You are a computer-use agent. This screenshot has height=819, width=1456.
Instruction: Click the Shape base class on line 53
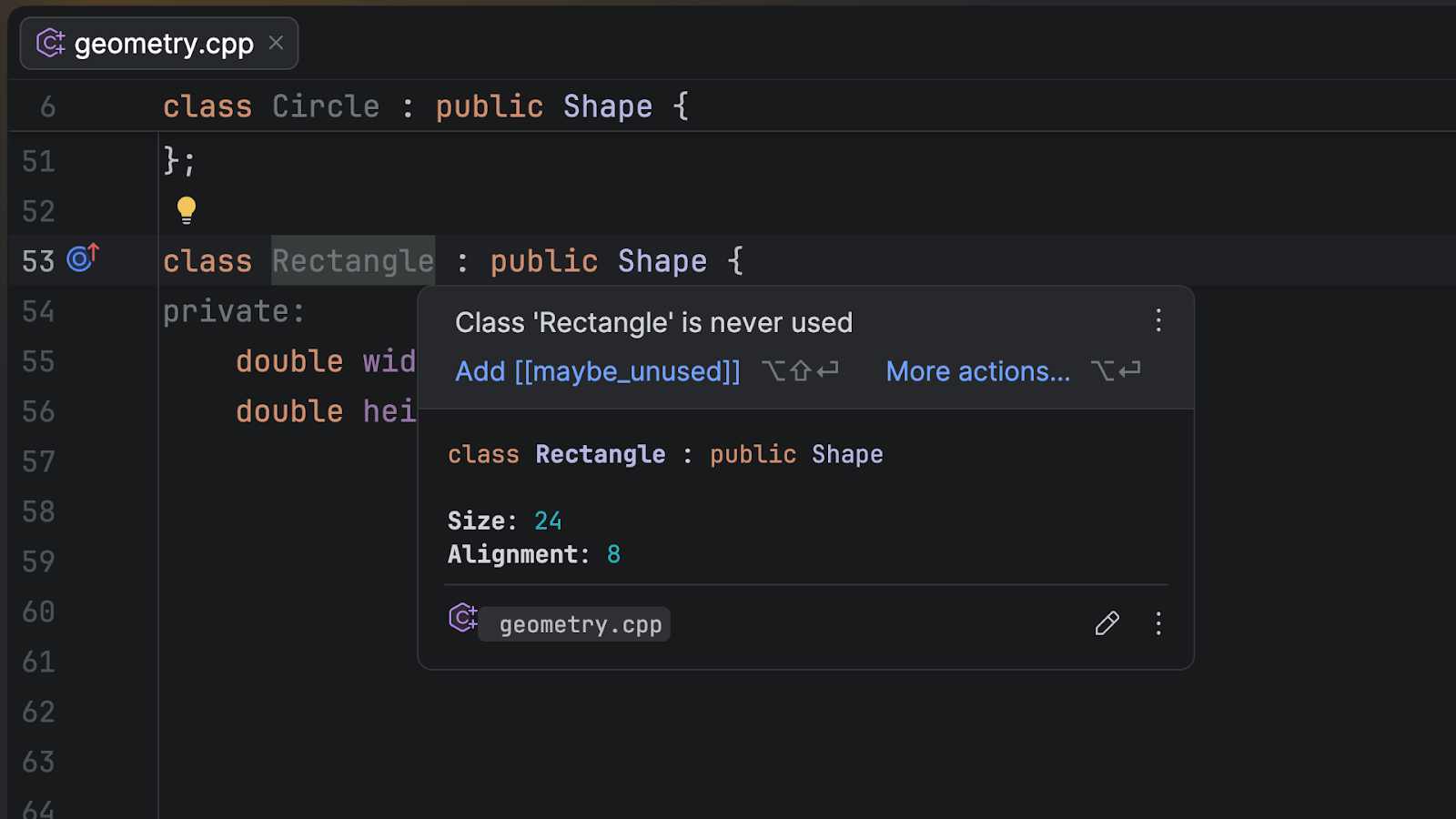662,261
